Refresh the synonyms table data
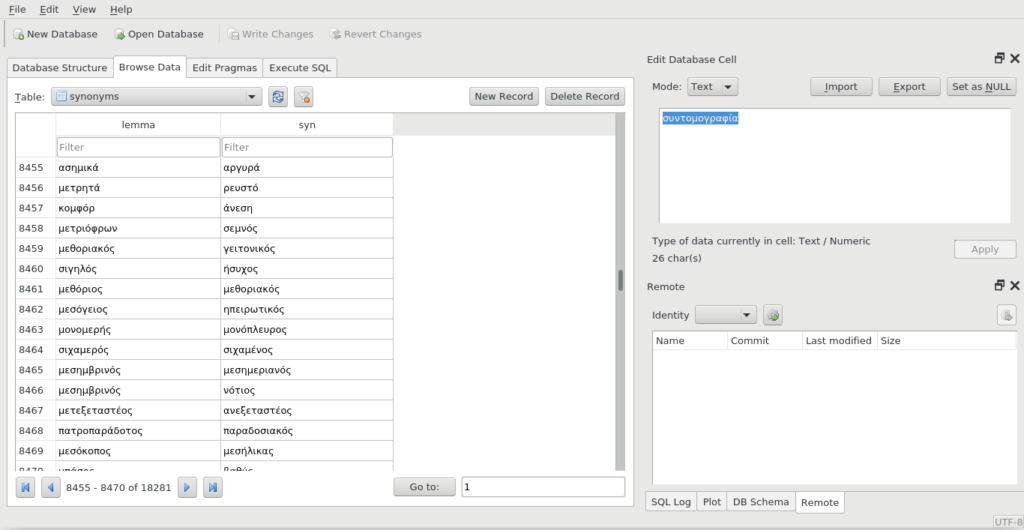The height and width of the screenshot is (530, 1024). pyautogui.click(x=278, y=97)
